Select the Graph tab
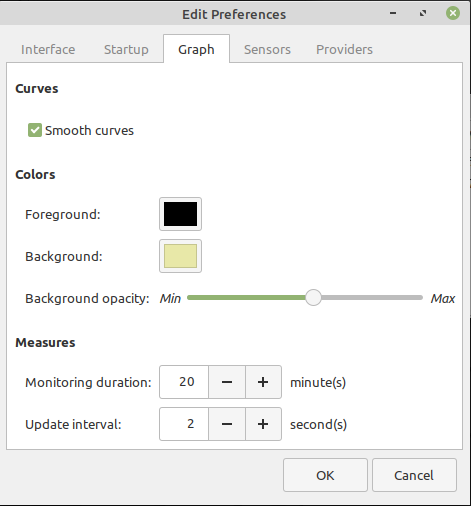Viewport: 471px width, 506px height. [196, 49]
